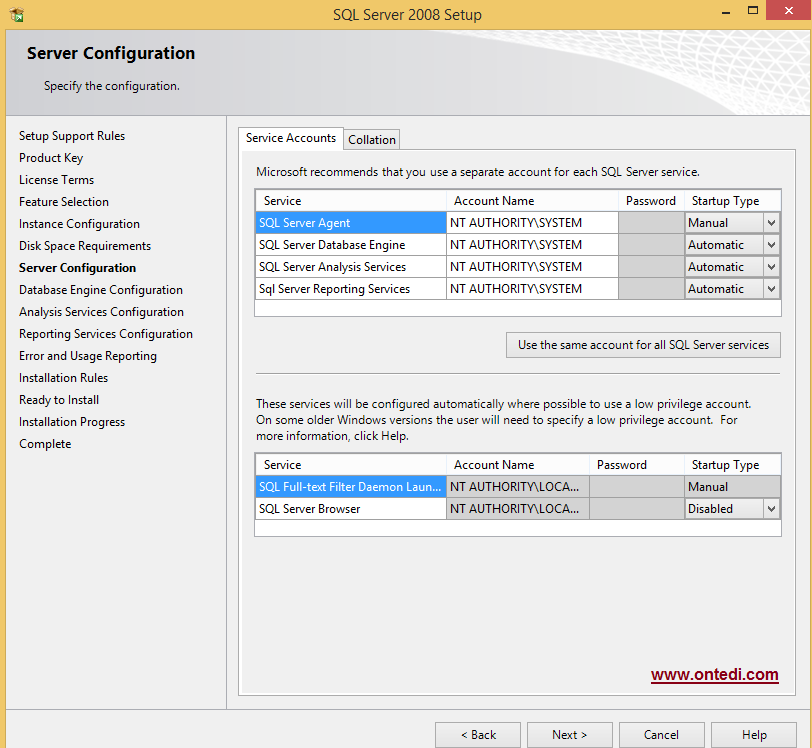Click the Complete step
812x748 pixels.
[x=45, y=444]
